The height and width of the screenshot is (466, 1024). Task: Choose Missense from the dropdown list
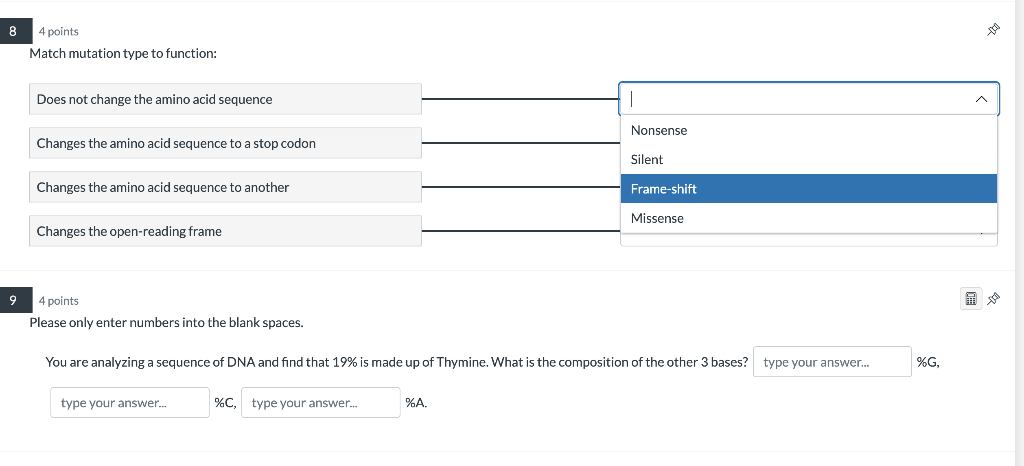pyautogui.click(x=808, y=218)
